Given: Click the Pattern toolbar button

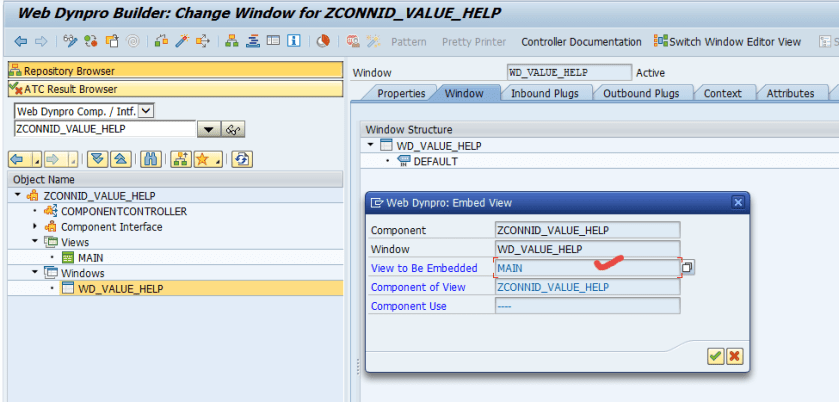Looking at the screenshot, I should coord(409,42).
